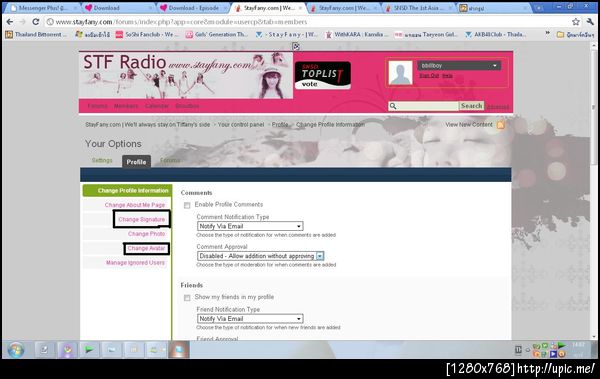This screenshot has height=379, width=600.
Task: Open Comment Approval dropdown
Action: pyautogui.click(x=261, y=256)
